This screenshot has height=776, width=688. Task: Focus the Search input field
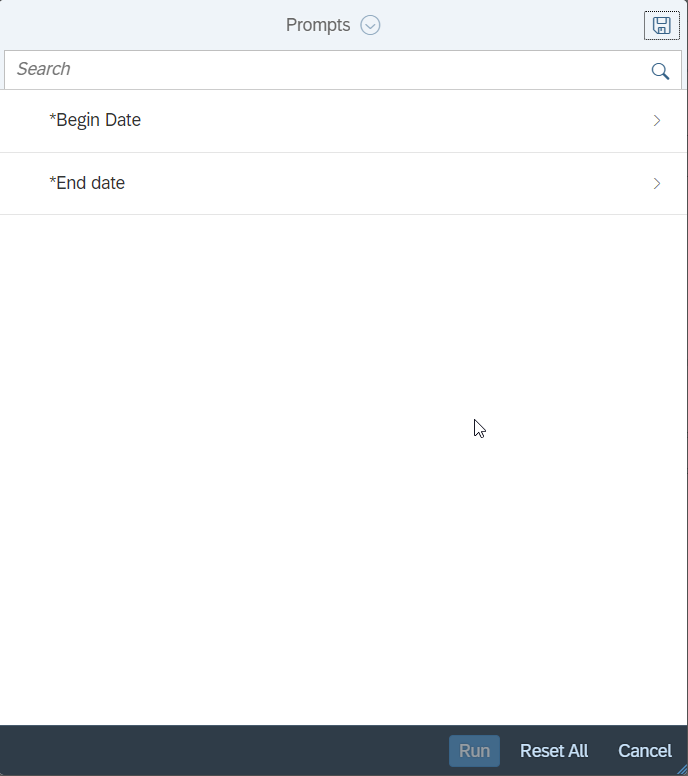pyautogui.click(x=327, y=69)
